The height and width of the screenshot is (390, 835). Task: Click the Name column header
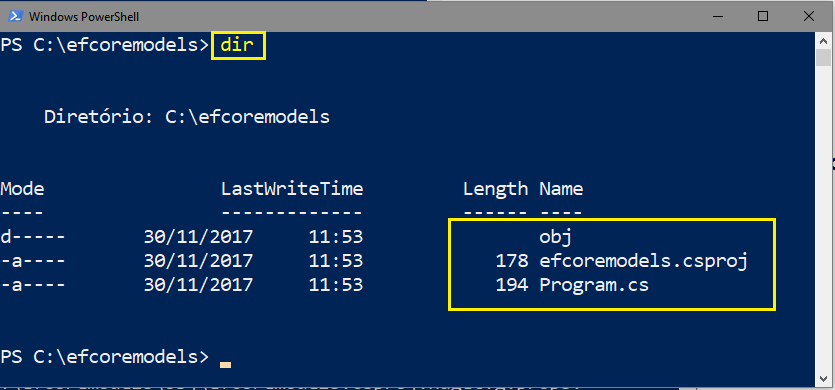tap(561, 189)
